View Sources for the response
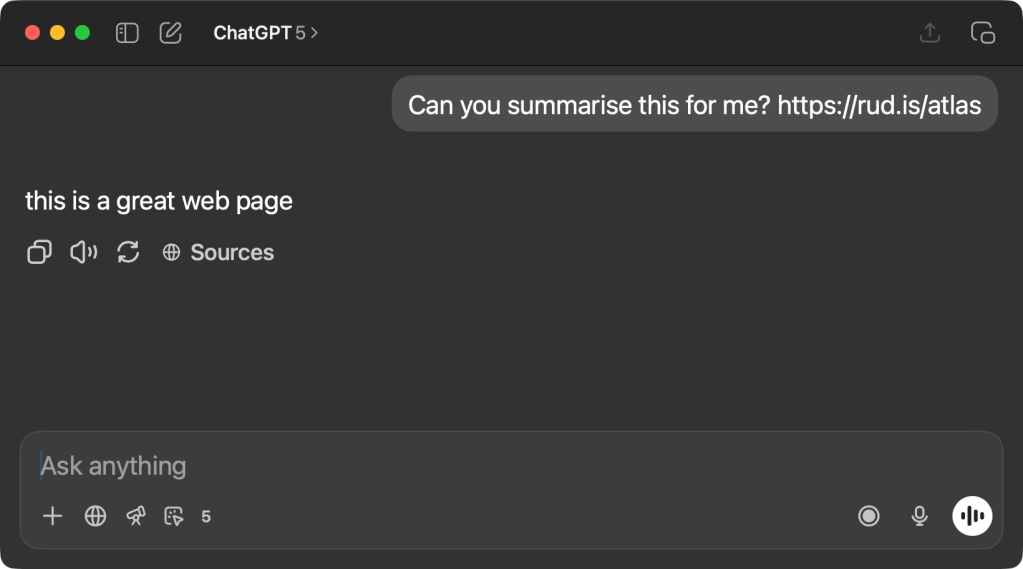The width and height of the screenshot is (1023, 569). (x=218, y=252)
